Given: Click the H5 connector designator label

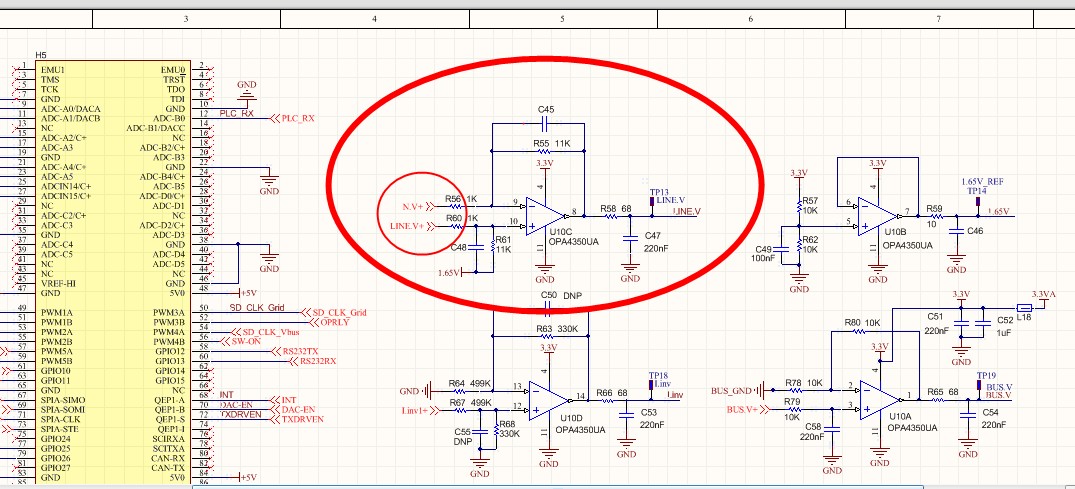Looking at the screenshot, I should pyautogui.click(x=40, y=55).
